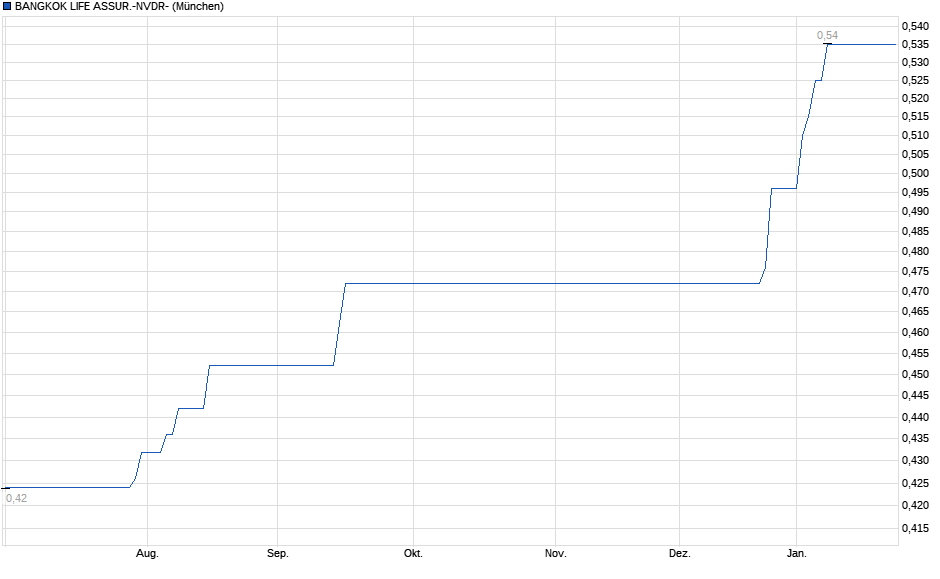
Task: Click the 0,540 price scale value
Action: click(915, 25)
